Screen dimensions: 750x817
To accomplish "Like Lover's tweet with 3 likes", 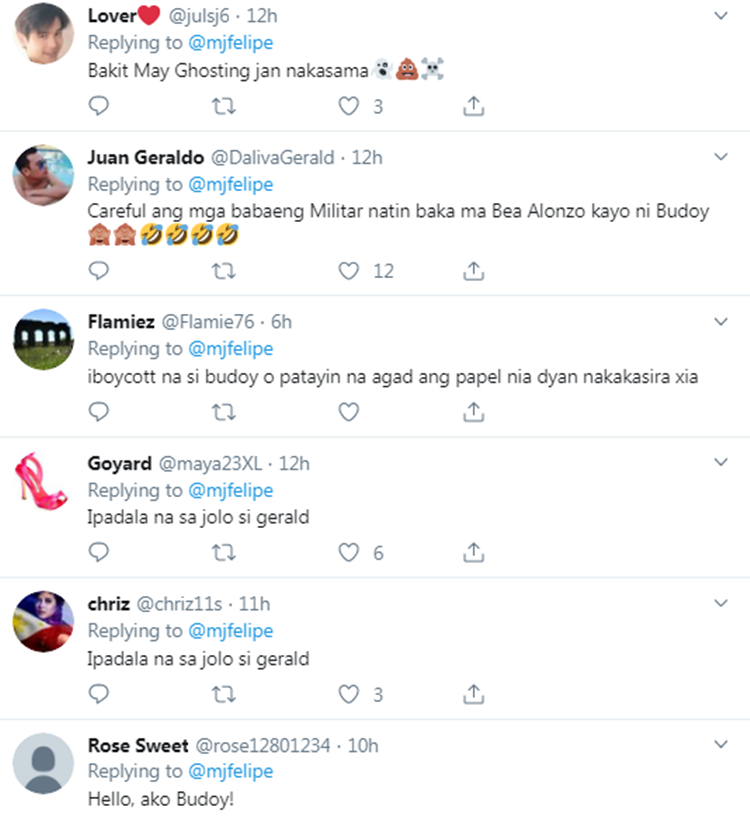I will 348,106.
